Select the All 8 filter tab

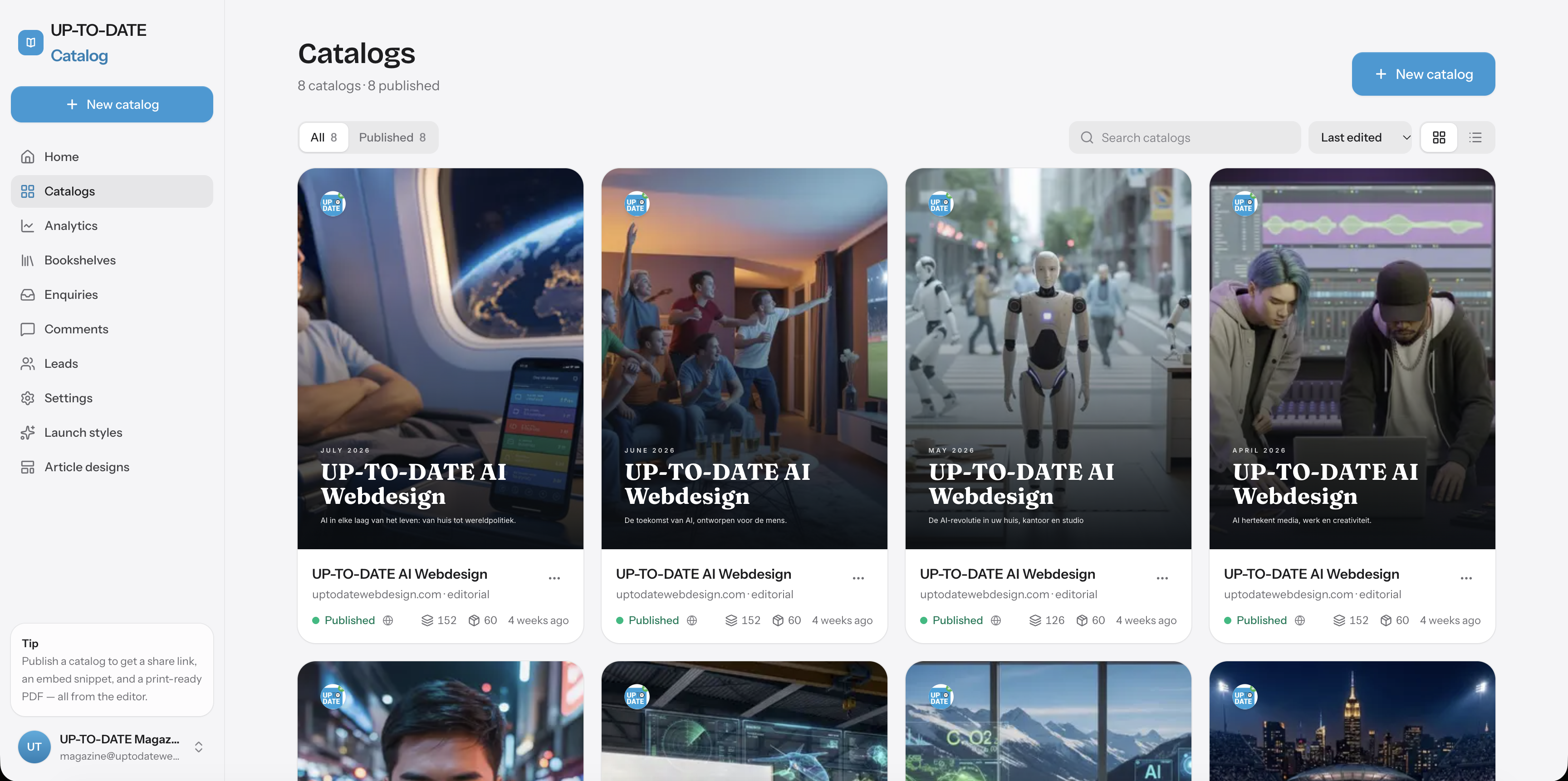323,137
